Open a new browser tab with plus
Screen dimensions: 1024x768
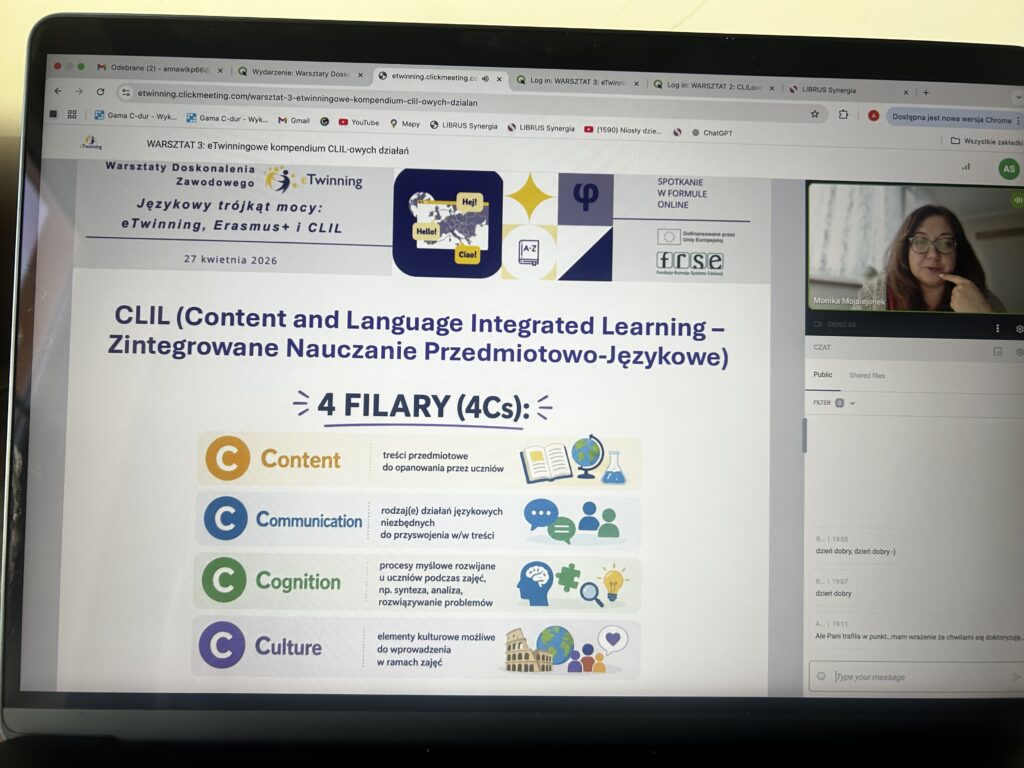[x=925, y=93]
